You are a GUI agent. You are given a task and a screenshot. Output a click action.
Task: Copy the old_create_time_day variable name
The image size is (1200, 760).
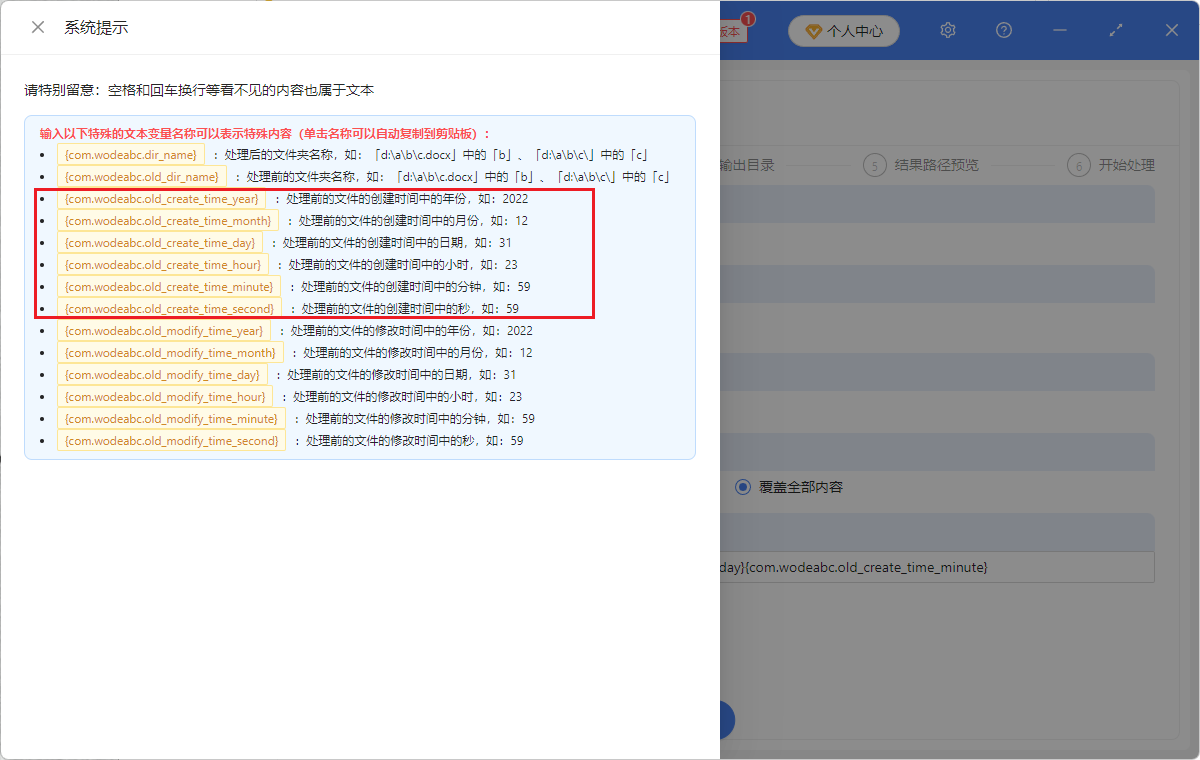click(159, 242)
